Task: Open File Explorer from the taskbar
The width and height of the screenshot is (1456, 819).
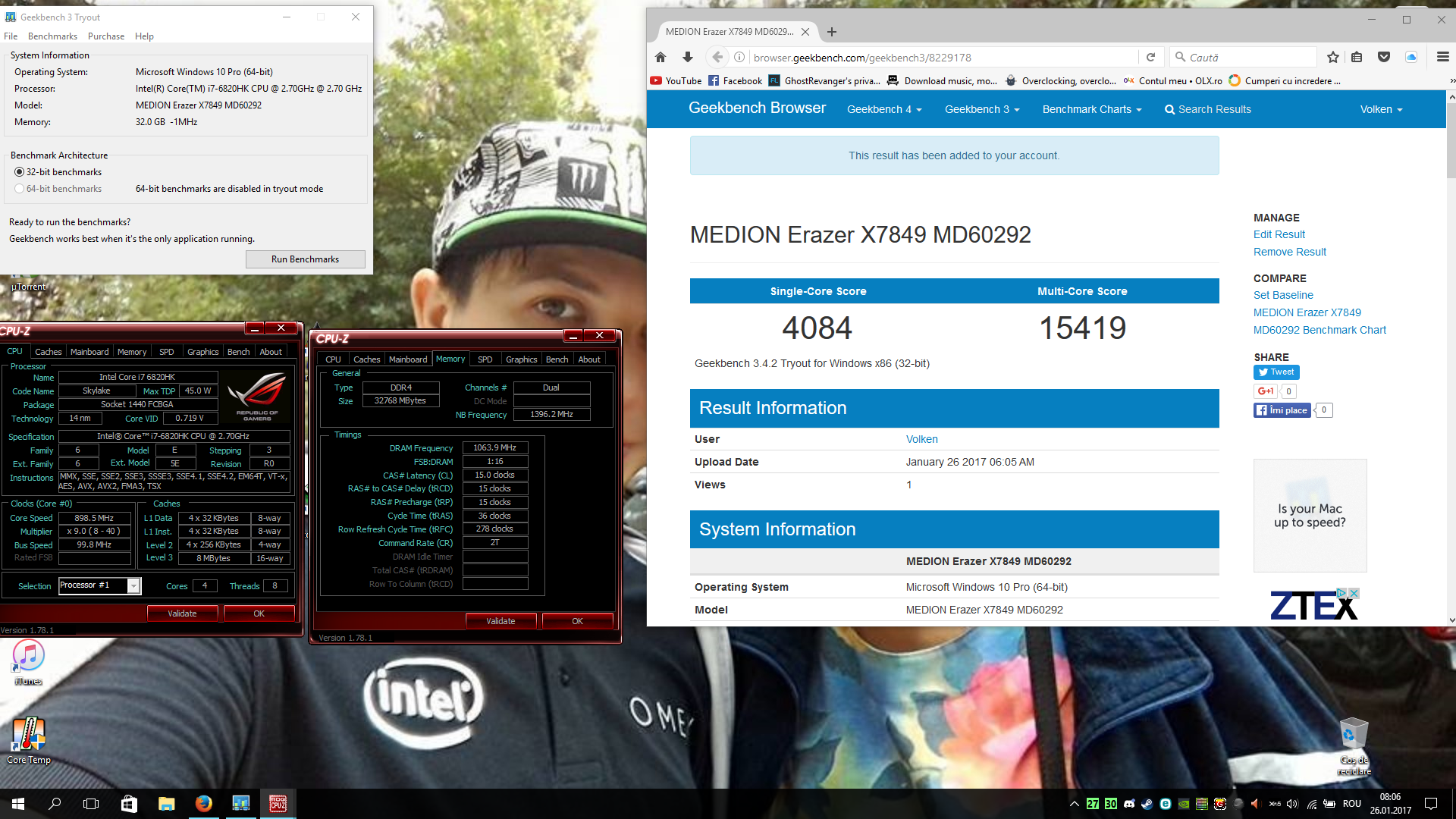Action: click(x=166, y=804)
